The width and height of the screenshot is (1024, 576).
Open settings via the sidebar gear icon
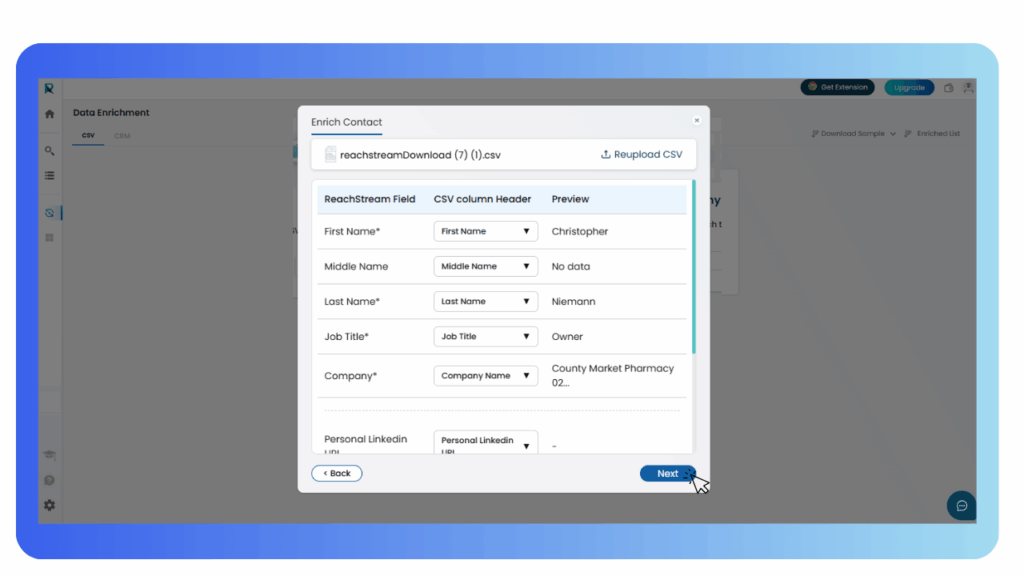[50, 505]
